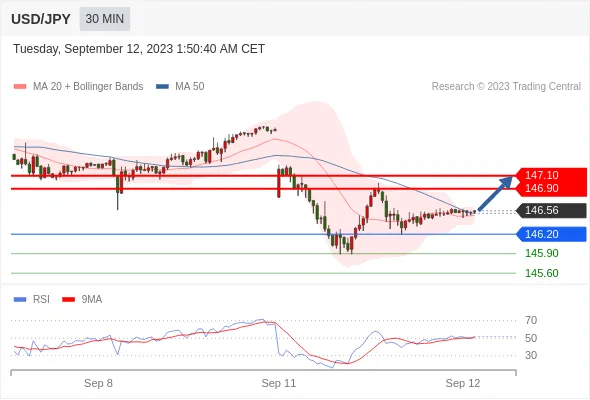590x400 pixels.
Task: Click the MA 20 + Bollinger Bands legend swatch
Action: tap(20, 87)
